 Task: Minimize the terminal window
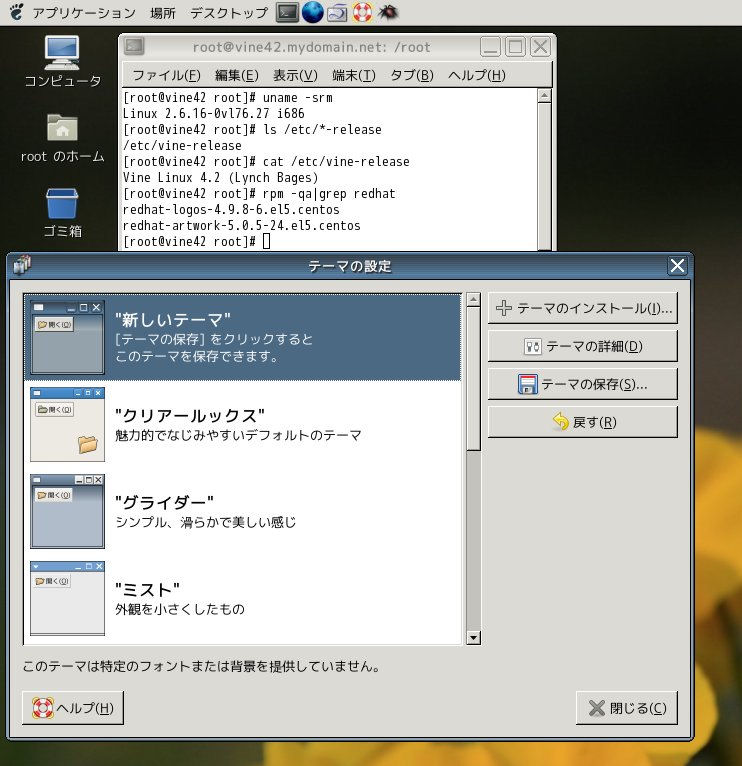tap(490, 47)
